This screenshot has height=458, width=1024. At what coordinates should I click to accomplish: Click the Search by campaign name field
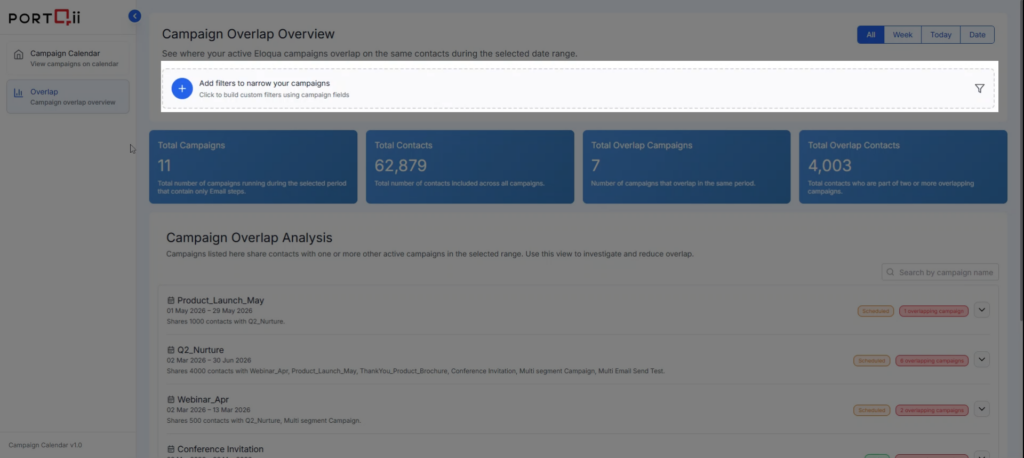point(945,272)
